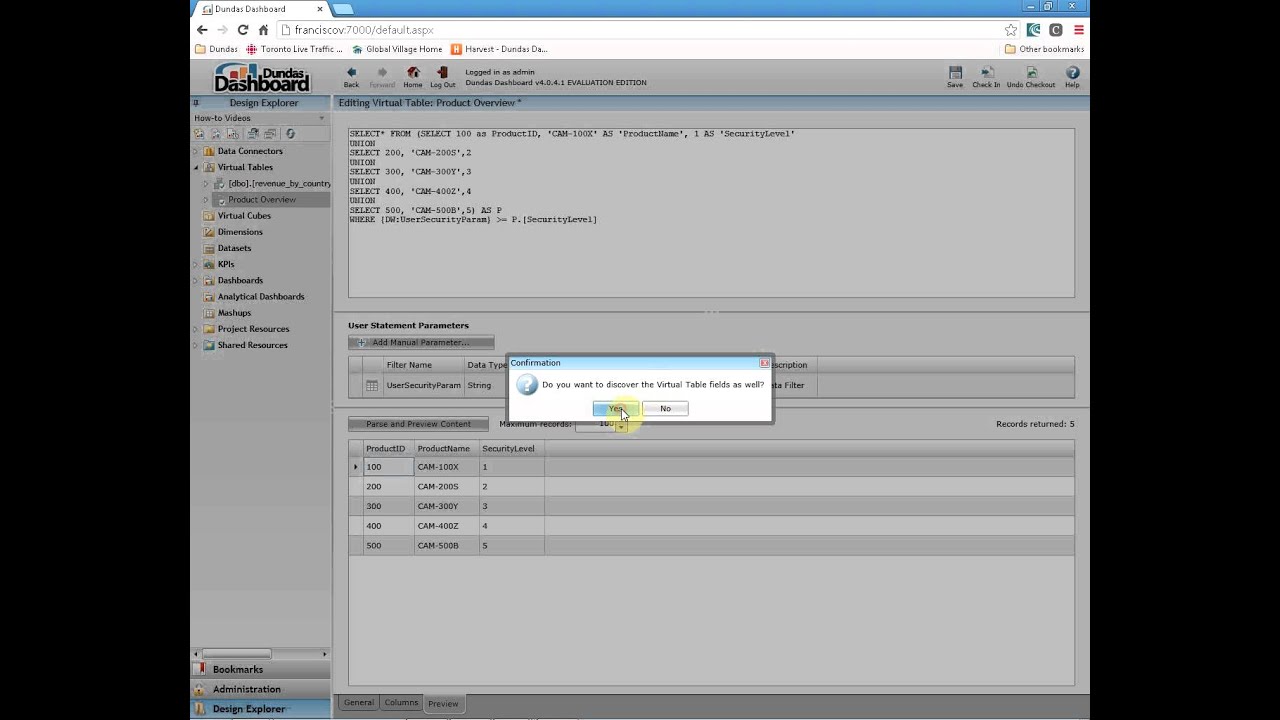The image size is (1280, 720).
Task: Expand the Project Resources node
Action: tap(196, 329)
